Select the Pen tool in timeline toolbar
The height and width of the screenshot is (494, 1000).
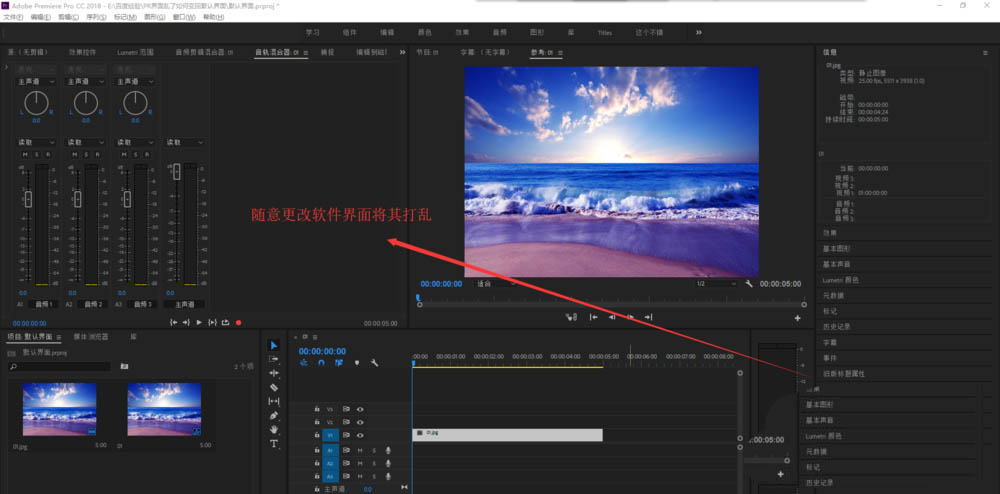pos(274,415)
